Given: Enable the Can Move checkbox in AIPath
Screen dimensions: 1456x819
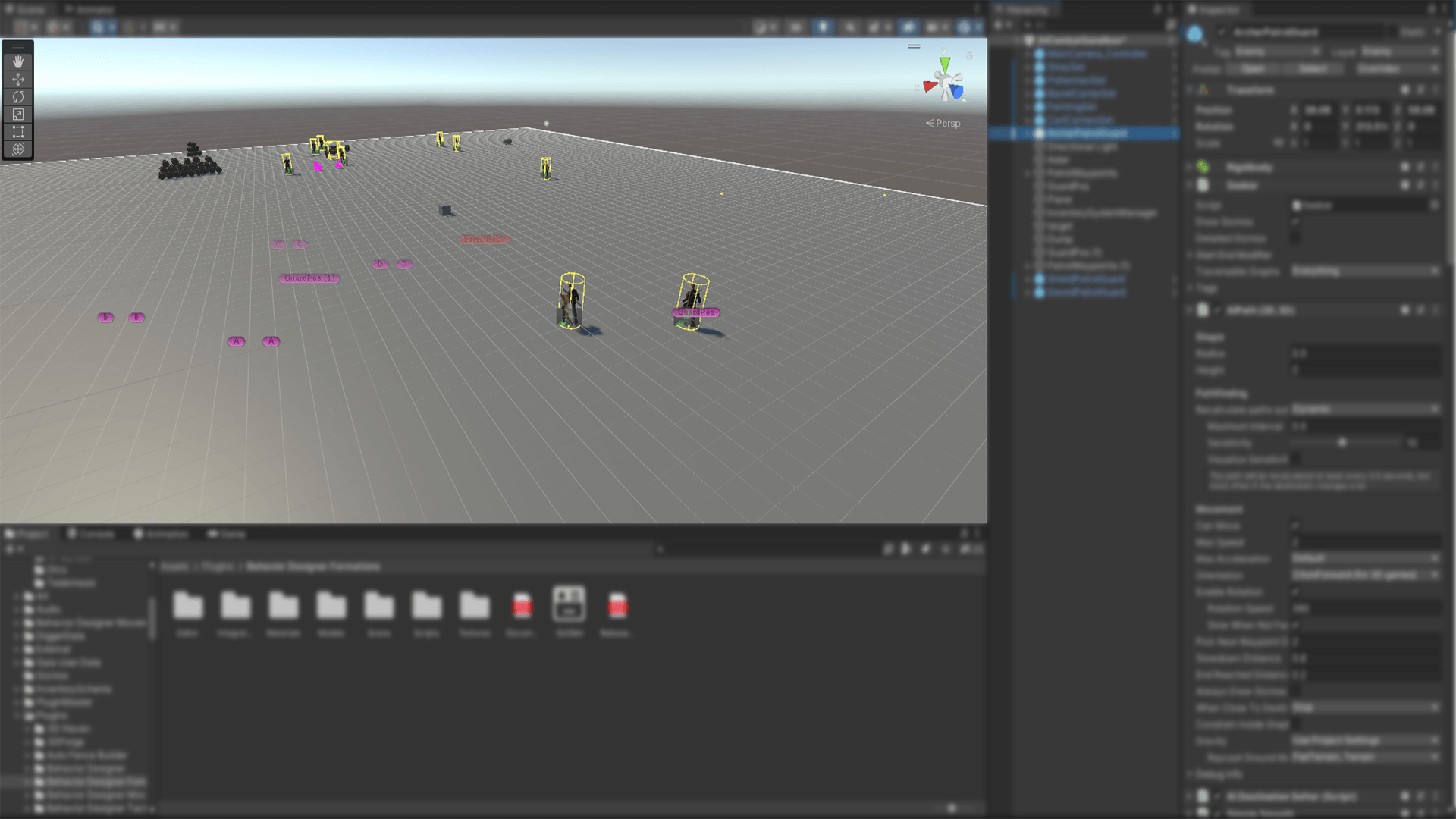Looking at the screenshot, I should coord(1297,525).
